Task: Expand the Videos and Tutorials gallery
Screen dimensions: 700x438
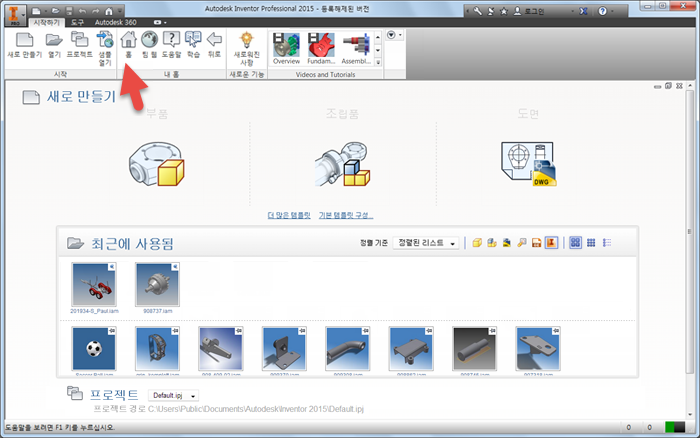Action: click(x=378, y=63)
